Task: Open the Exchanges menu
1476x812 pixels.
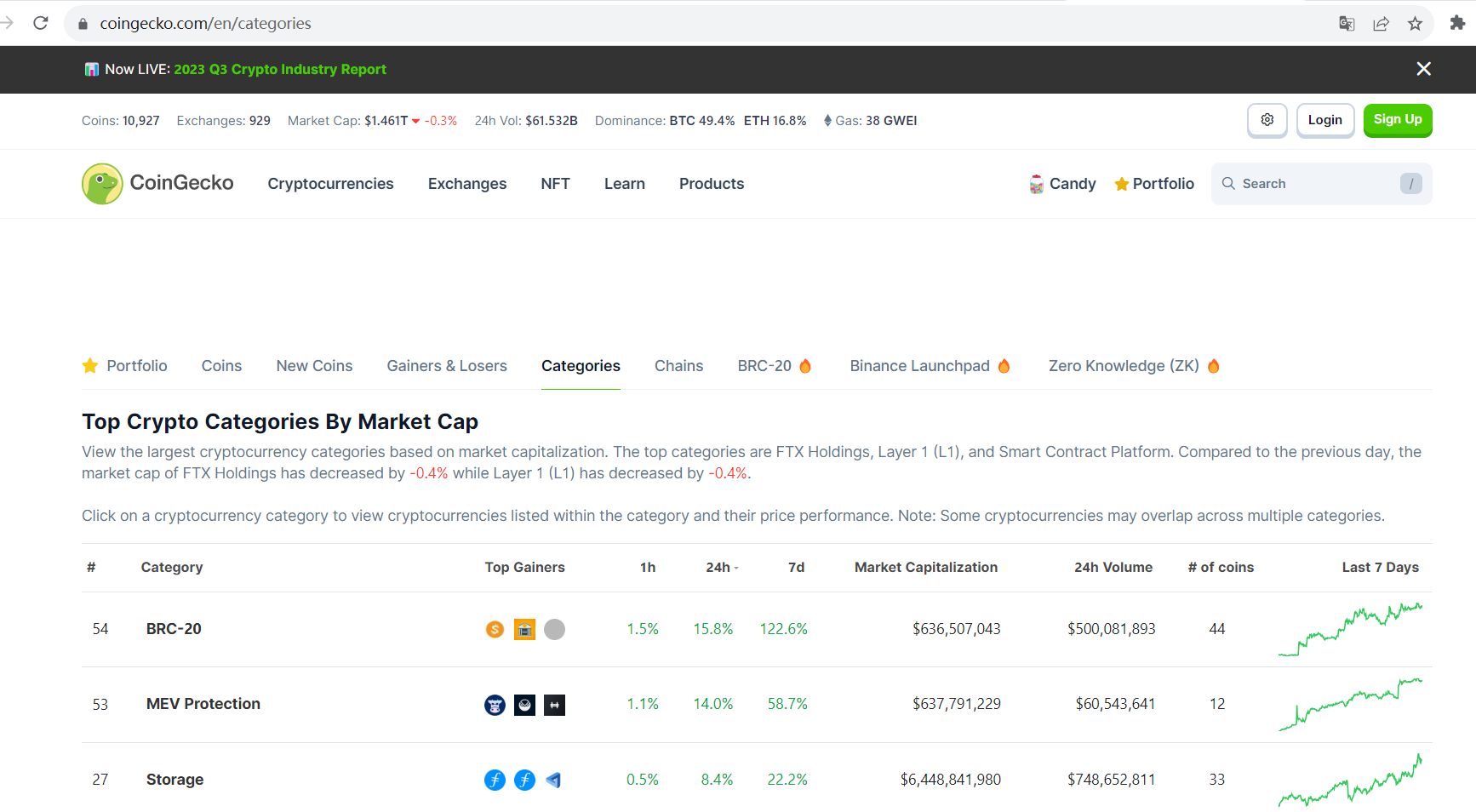Action: (467, 184)
